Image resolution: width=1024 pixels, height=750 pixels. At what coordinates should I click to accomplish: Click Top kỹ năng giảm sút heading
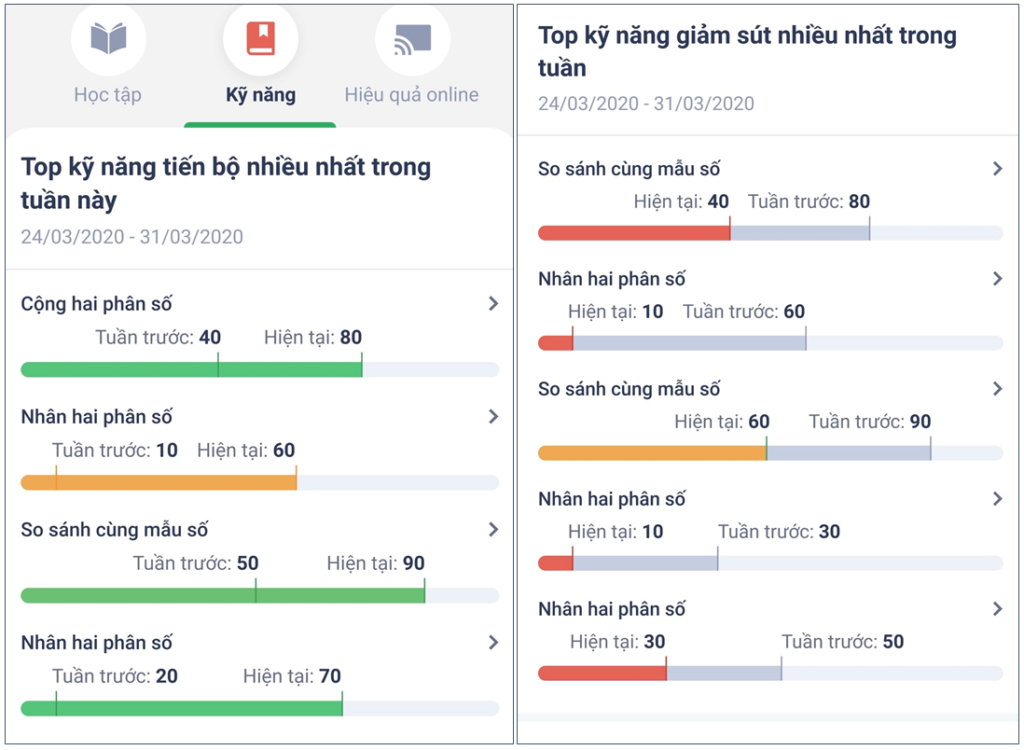point(747,51)
